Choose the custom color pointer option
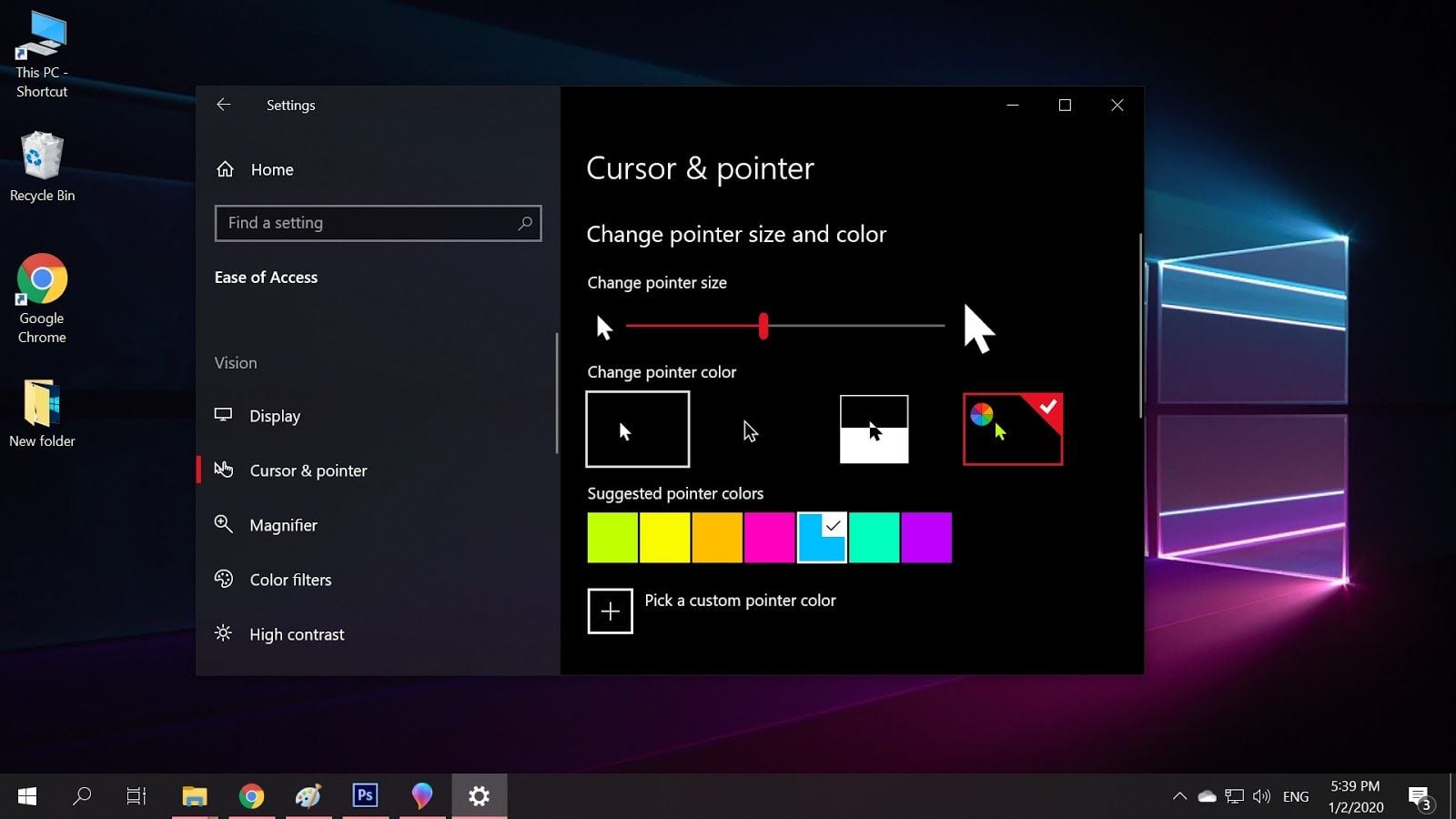 tap(1012, 430)
